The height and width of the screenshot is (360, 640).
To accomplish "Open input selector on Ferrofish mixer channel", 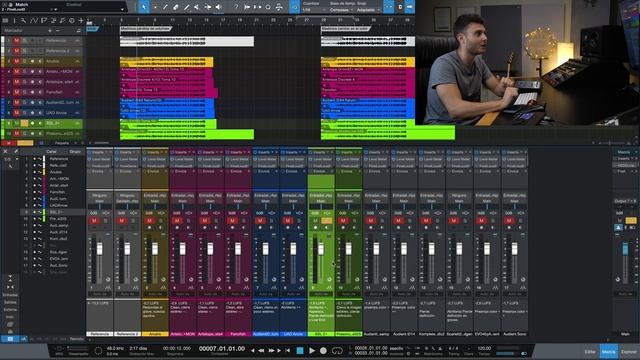I will (x=238, y=196).
